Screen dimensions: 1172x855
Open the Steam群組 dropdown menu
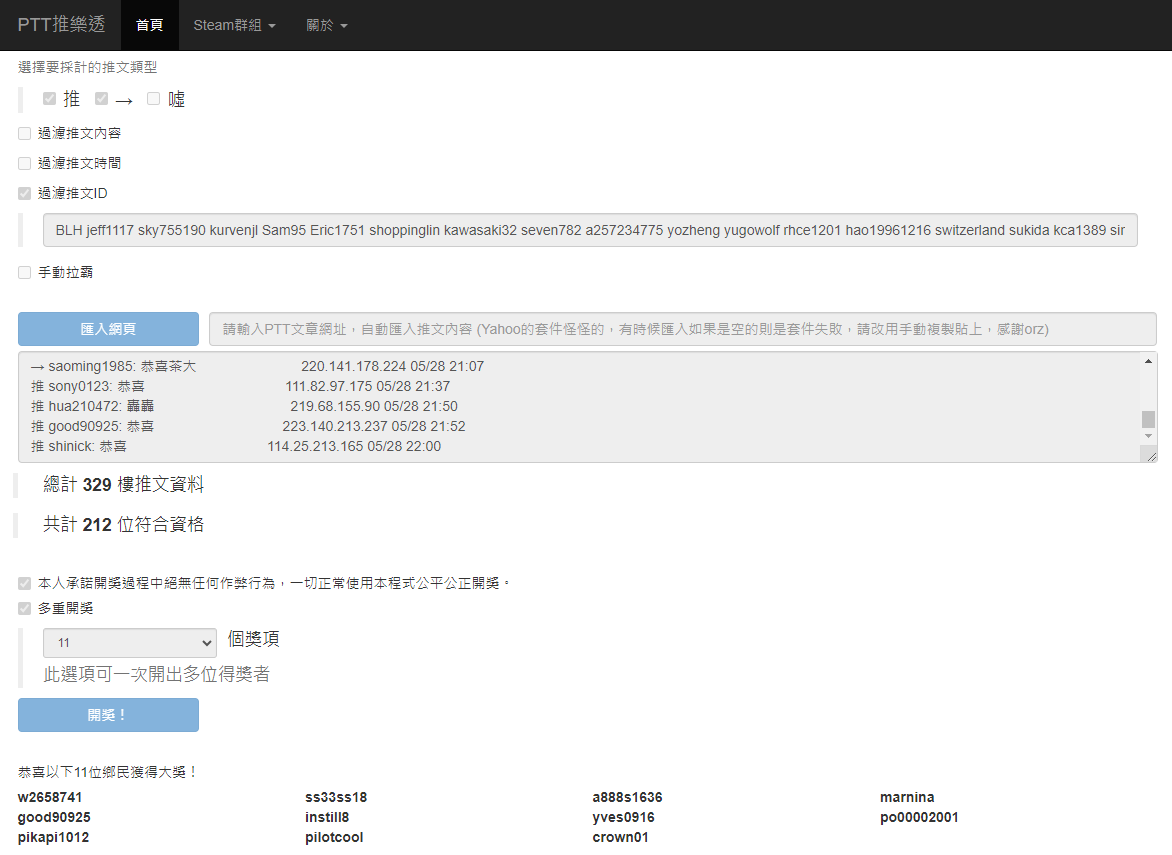click(235, 25)
